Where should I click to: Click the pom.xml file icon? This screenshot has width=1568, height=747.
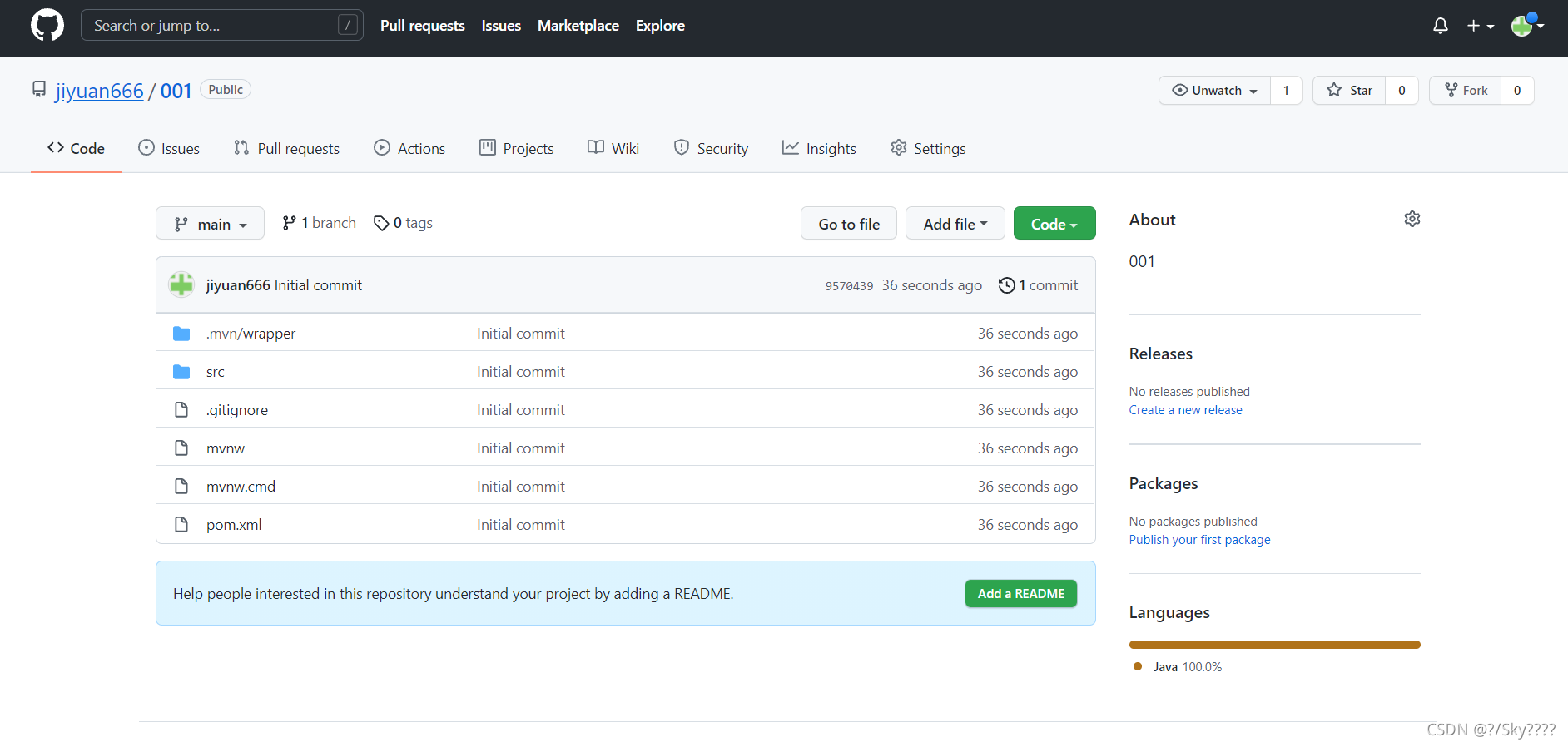[x=181, y=524]
